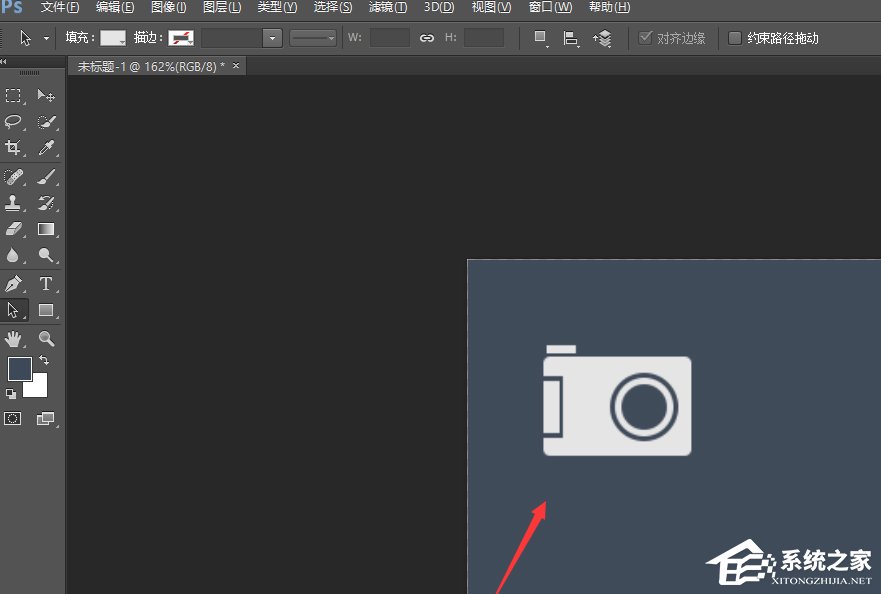Open the 滤镜(T) menu

coord(388,7)
